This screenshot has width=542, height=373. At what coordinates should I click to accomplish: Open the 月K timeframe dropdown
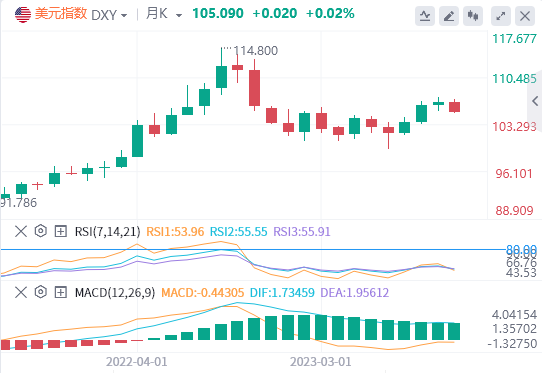click(164, 14)
